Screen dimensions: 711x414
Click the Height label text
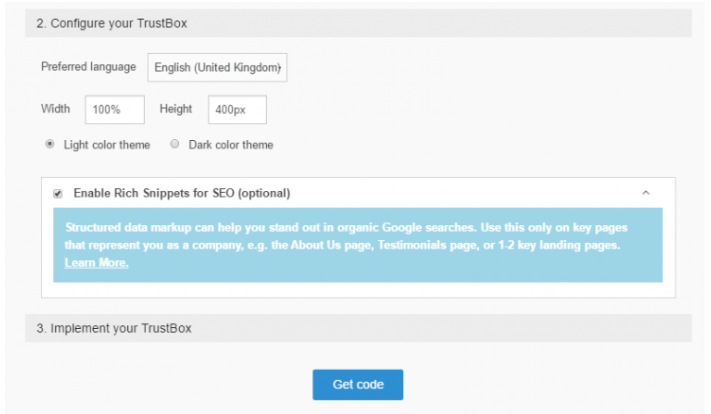click(176, 109)
